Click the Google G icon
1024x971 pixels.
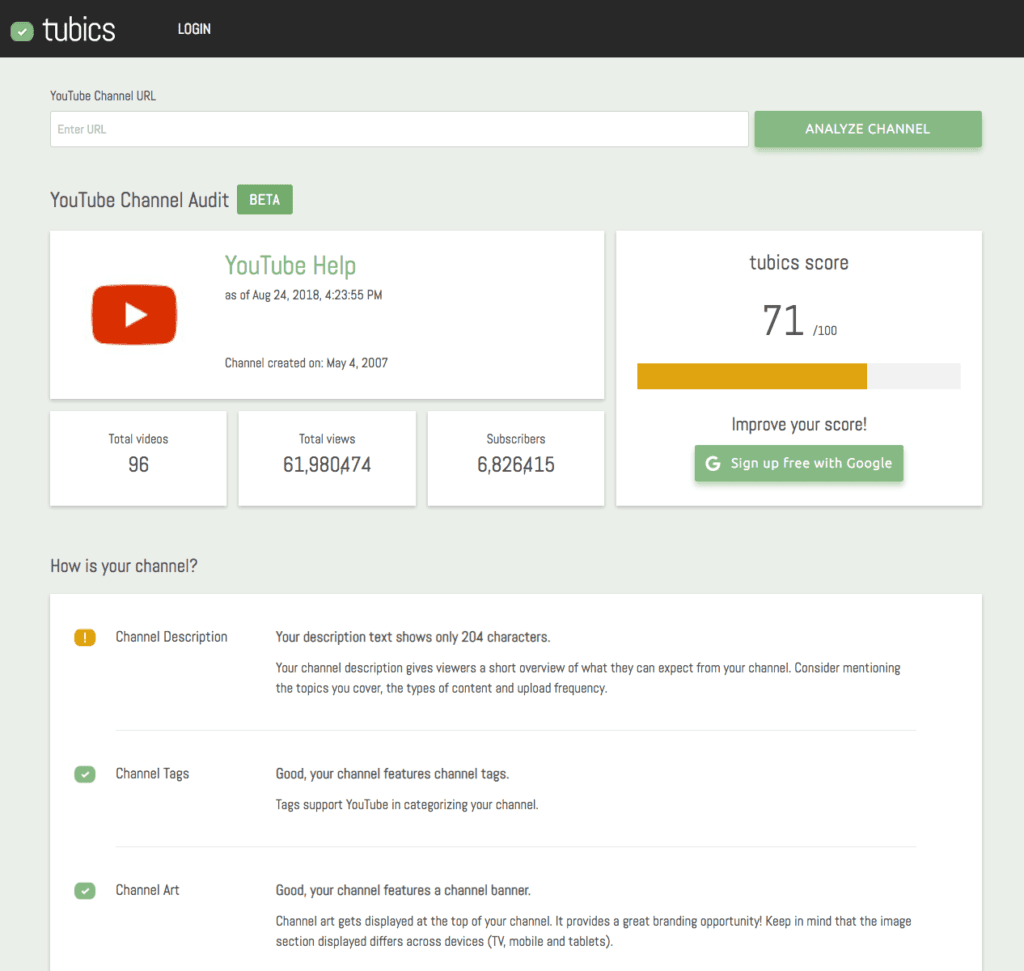coord(713,463)
